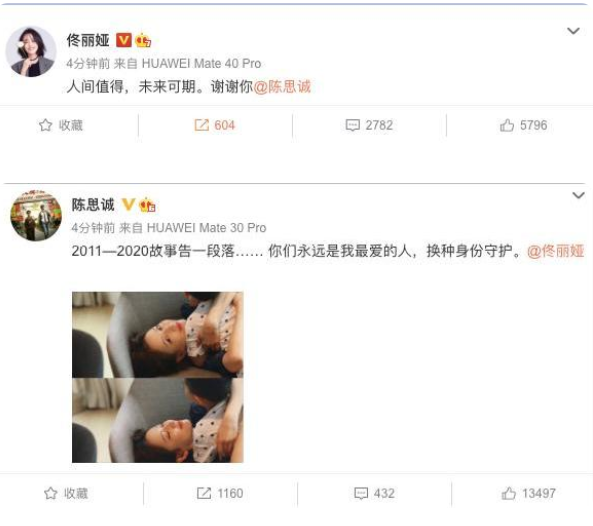Repost the second post showing 1160
The height and width of the screenshot is (526, 593).
(204, 493)
